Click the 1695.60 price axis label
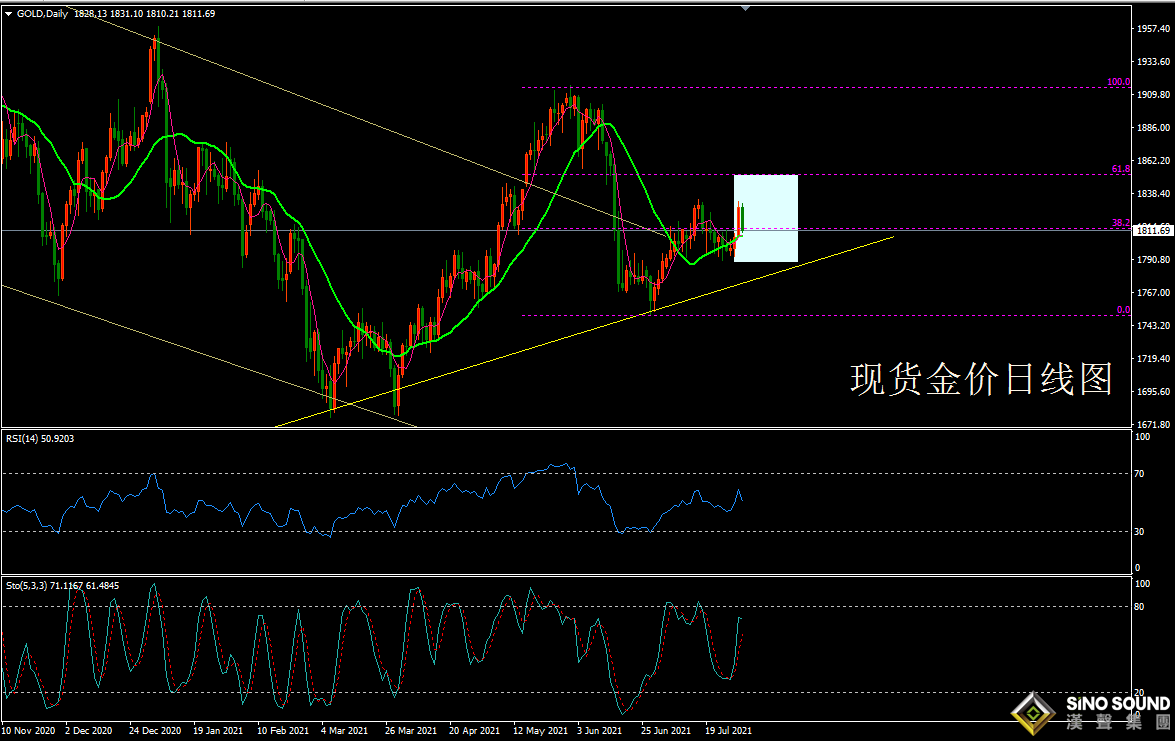The image size is (1175, 741). pyautogui.click(x=1153, y=391)
